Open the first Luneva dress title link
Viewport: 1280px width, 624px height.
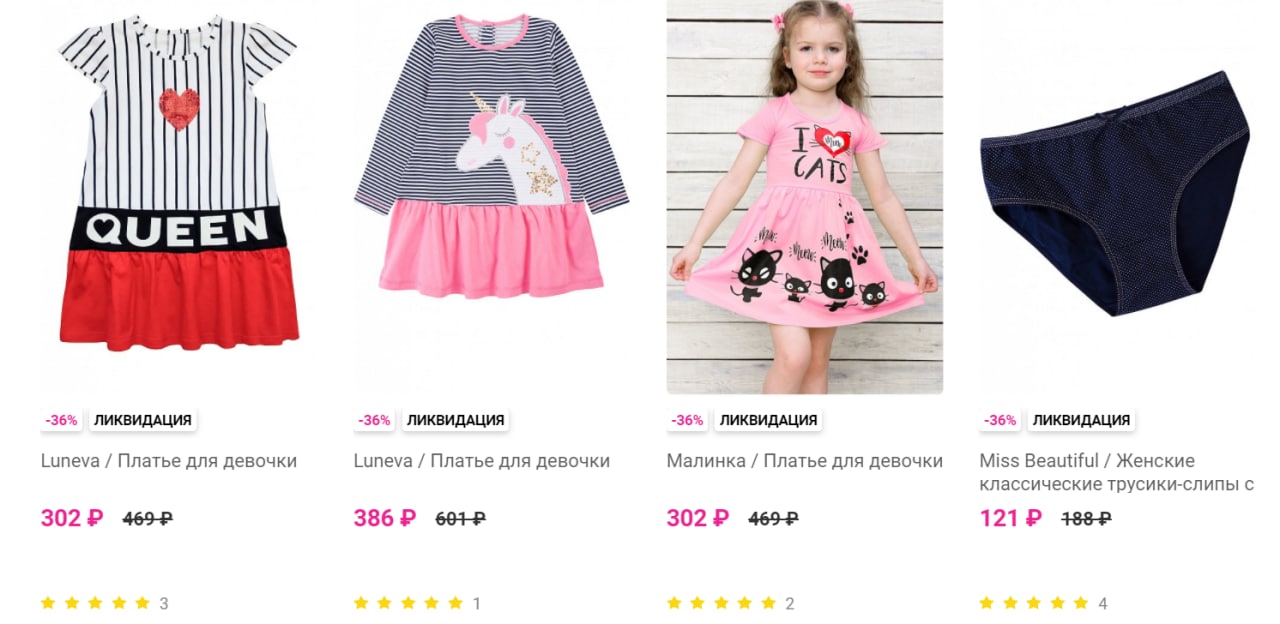point(169,461)
